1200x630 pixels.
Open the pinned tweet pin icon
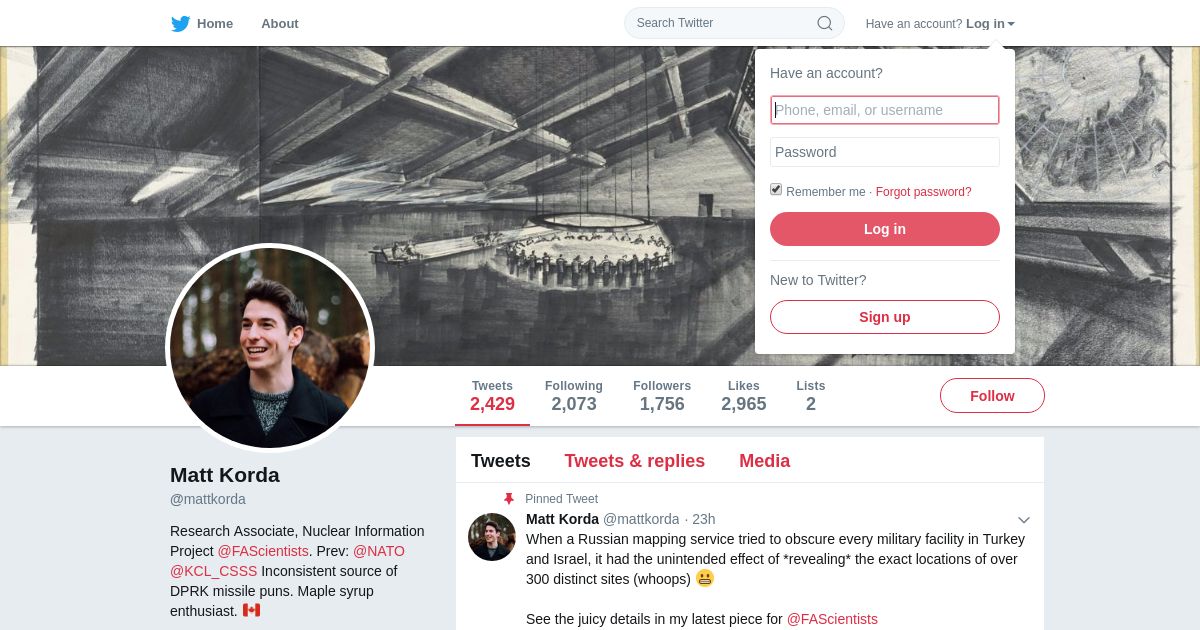[508, 498]
